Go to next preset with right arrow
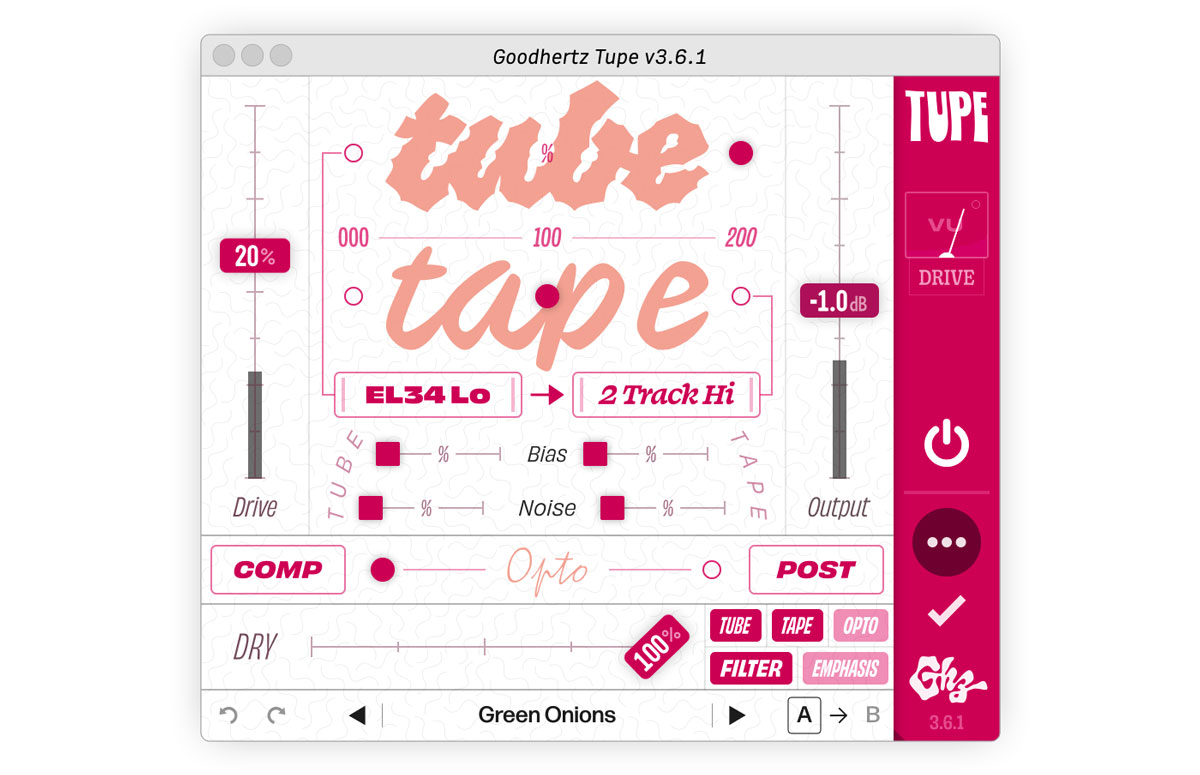 point(737,715)
